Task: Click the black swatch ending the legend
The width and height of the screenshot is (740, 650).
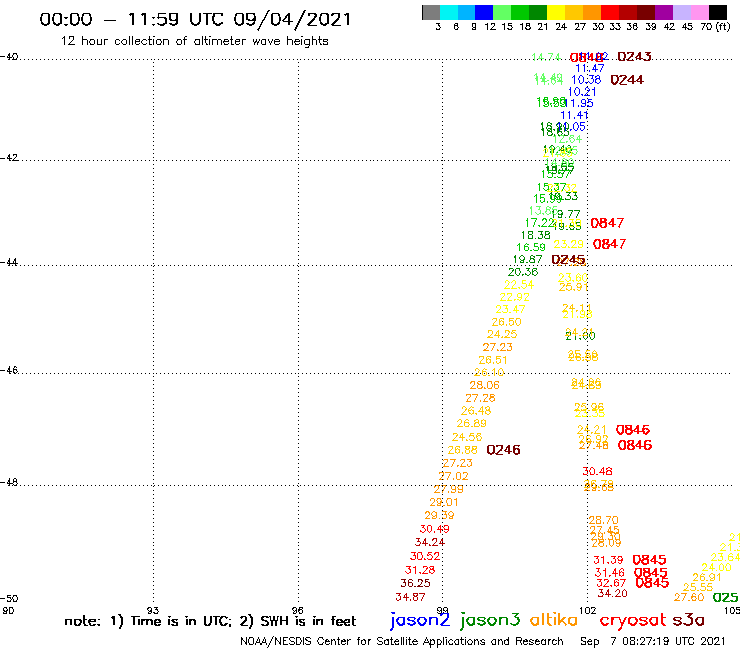Action: [x=718, y=12]
